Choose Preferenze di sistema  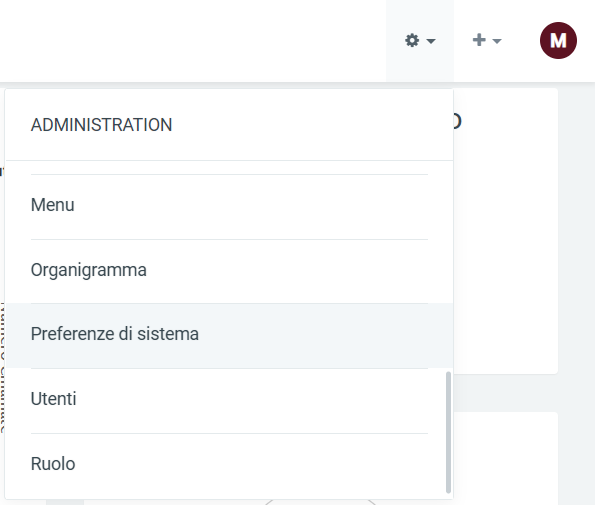click(229, 336)
